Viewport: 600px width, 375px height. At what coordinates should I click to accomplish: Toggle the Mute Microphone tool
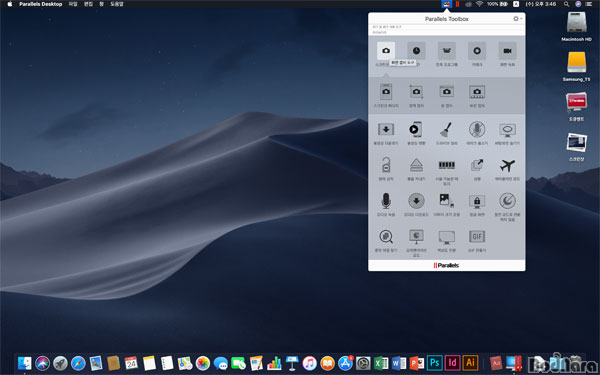click(477, 130)
